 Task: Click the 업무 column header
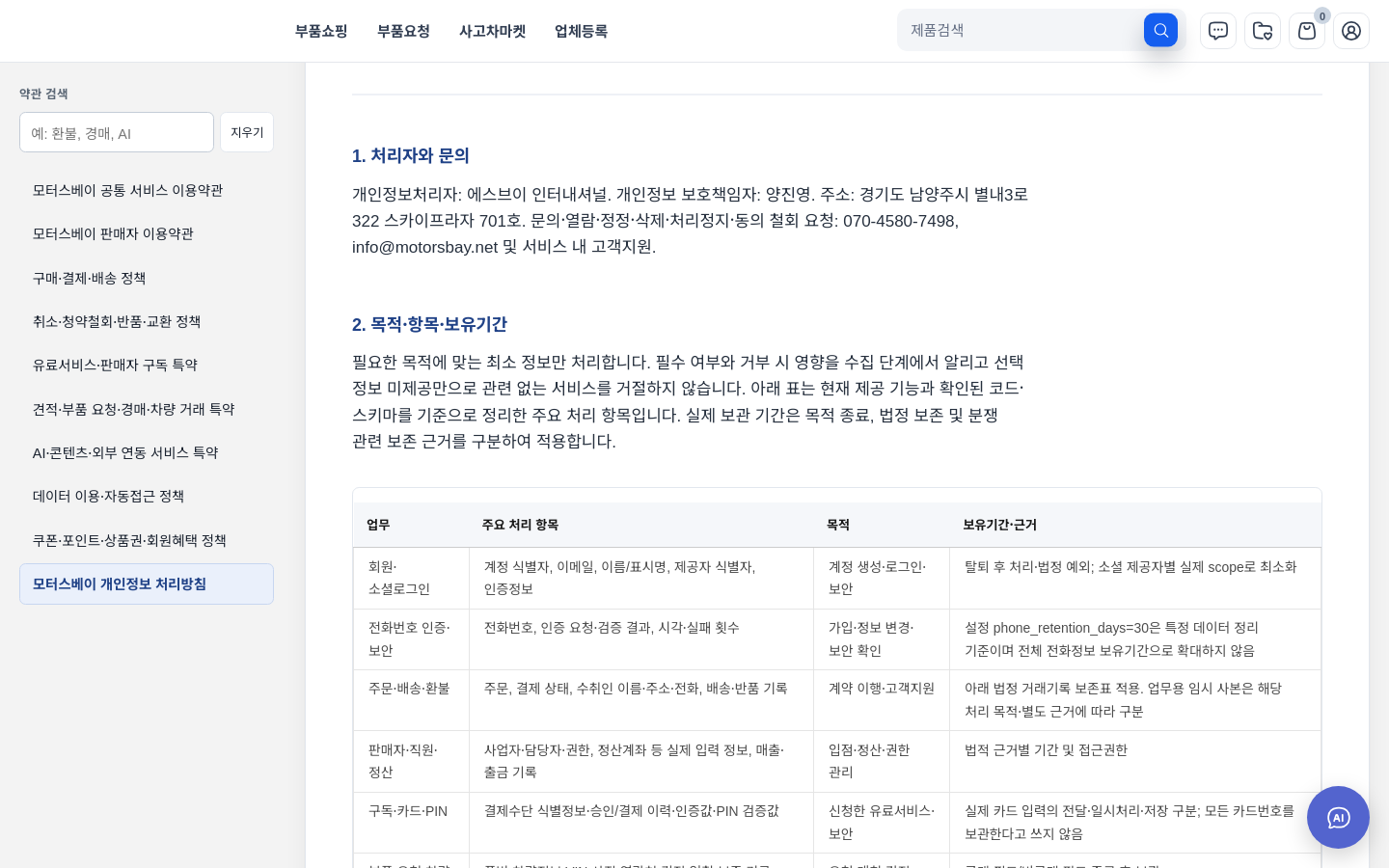click(x=411, y=525)
